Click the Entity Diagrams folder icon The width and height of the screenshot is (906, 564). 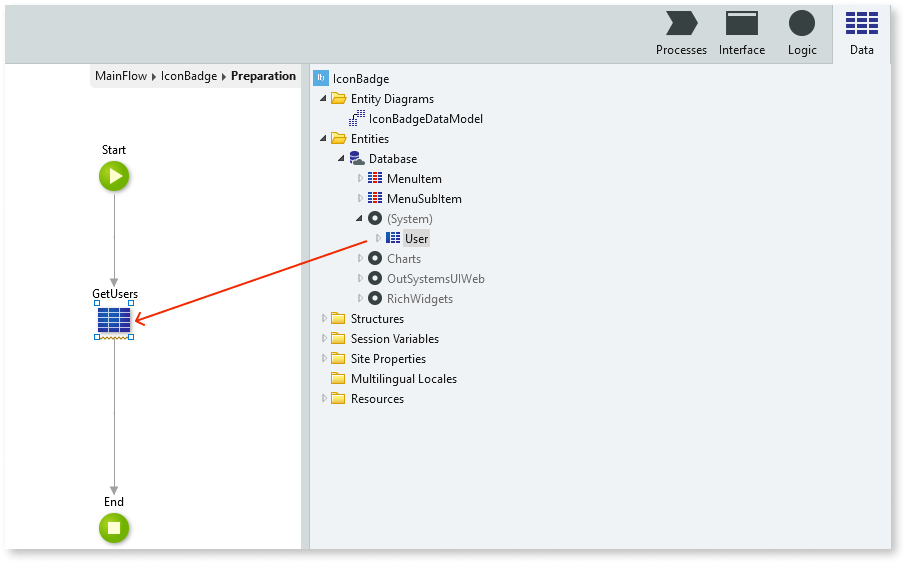(338, 98)
